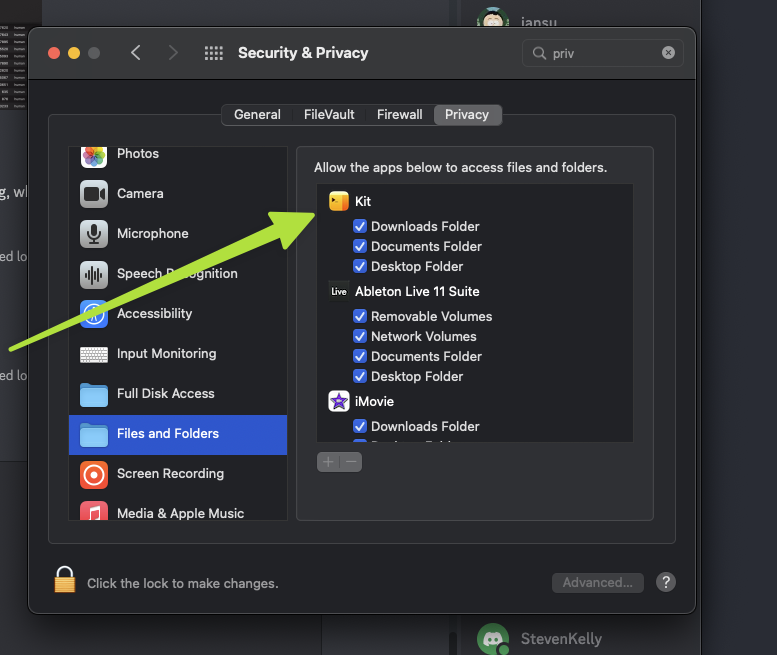Click the Kit app icon

339,201
